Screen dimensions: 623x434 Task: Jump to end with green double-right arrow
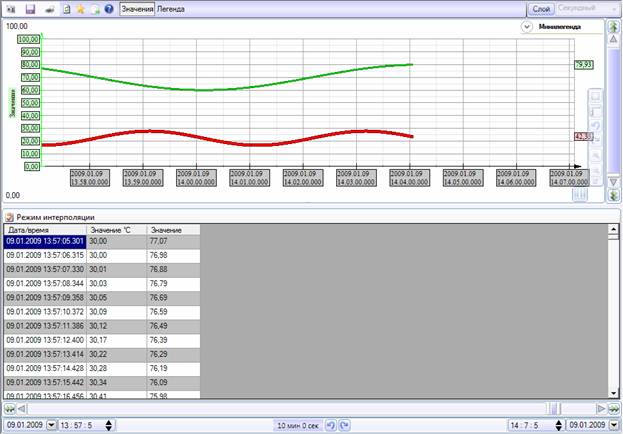click(x=614, y=409)
